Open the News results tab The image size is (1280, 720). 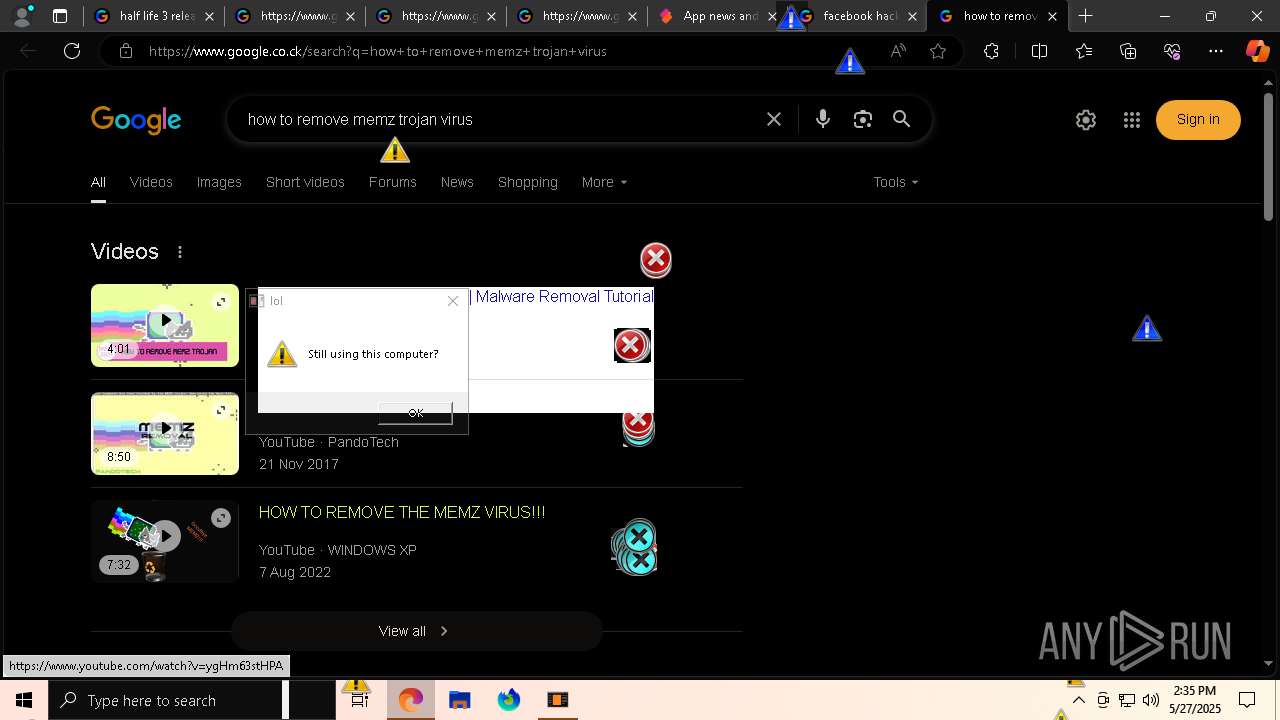click(x=457, y=182)
